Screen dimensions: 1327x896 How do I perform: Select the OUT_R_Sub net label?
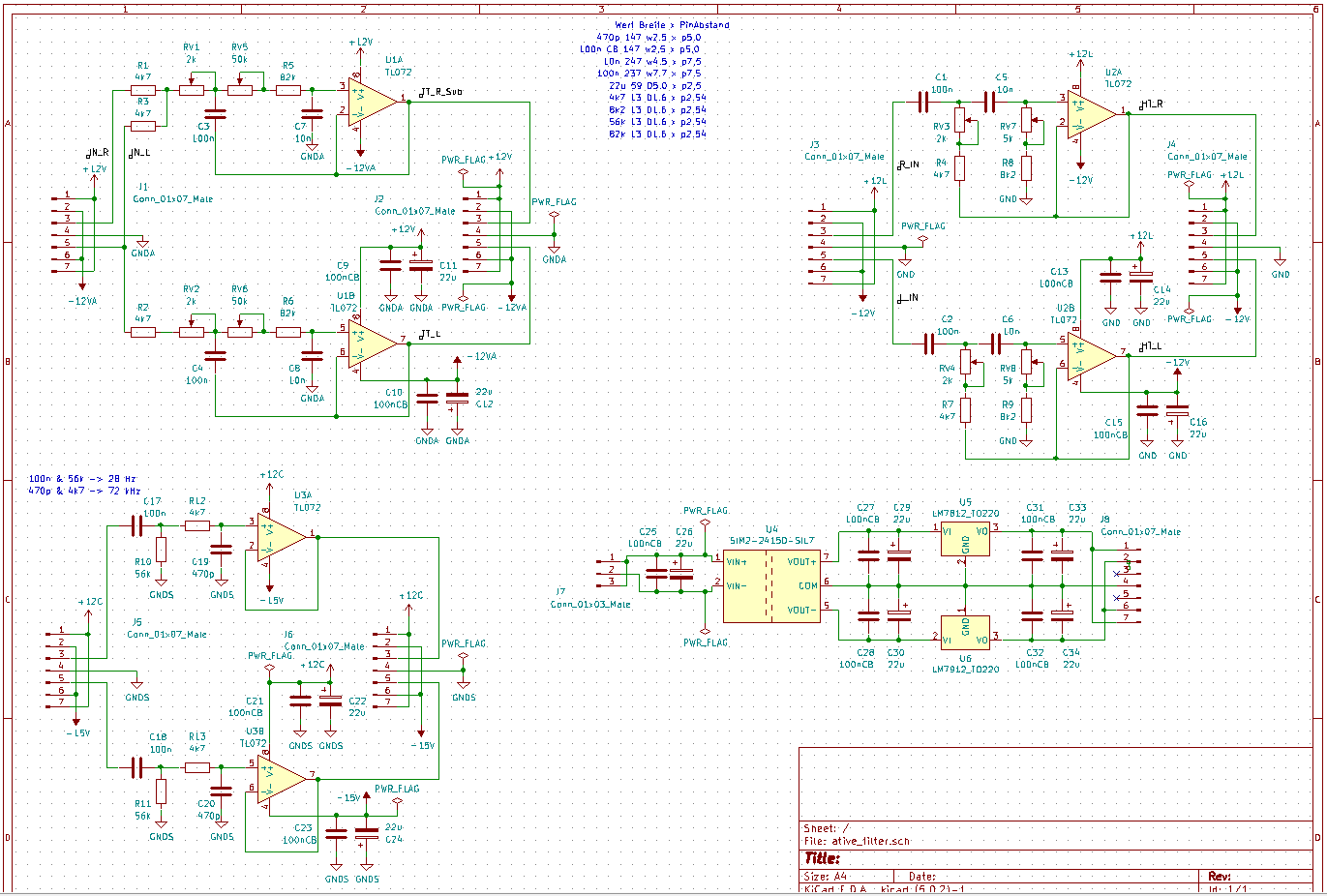tap(440, 92)
